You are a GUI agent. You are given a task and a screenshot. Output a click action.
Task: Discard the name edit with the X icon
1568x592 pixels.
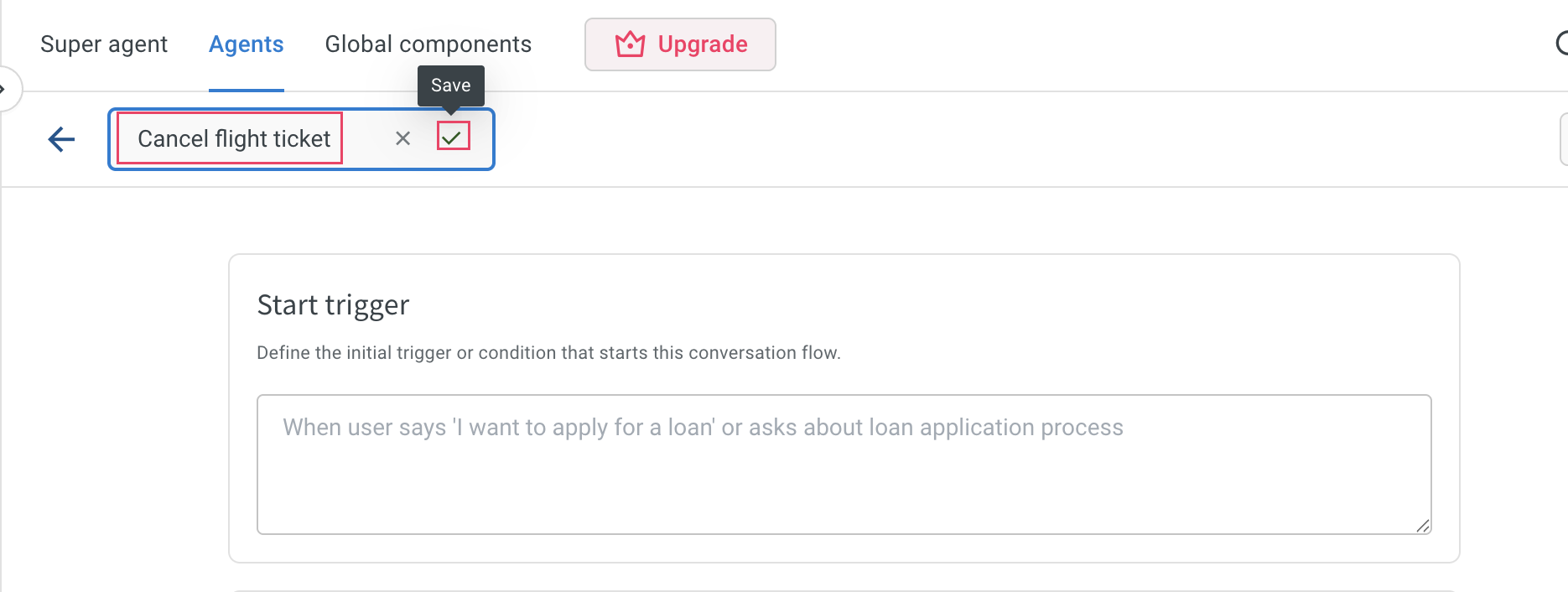point(402,138)
